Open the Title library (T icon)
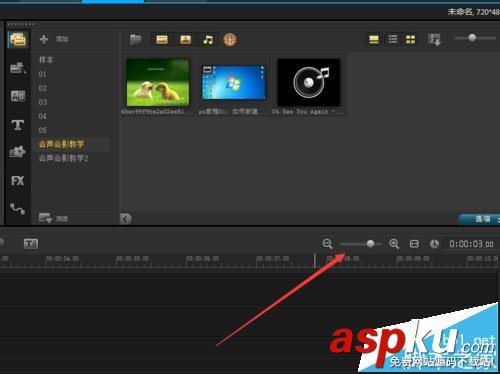The image size is (500, 374). pyautogui.click(x=18, y=125)
